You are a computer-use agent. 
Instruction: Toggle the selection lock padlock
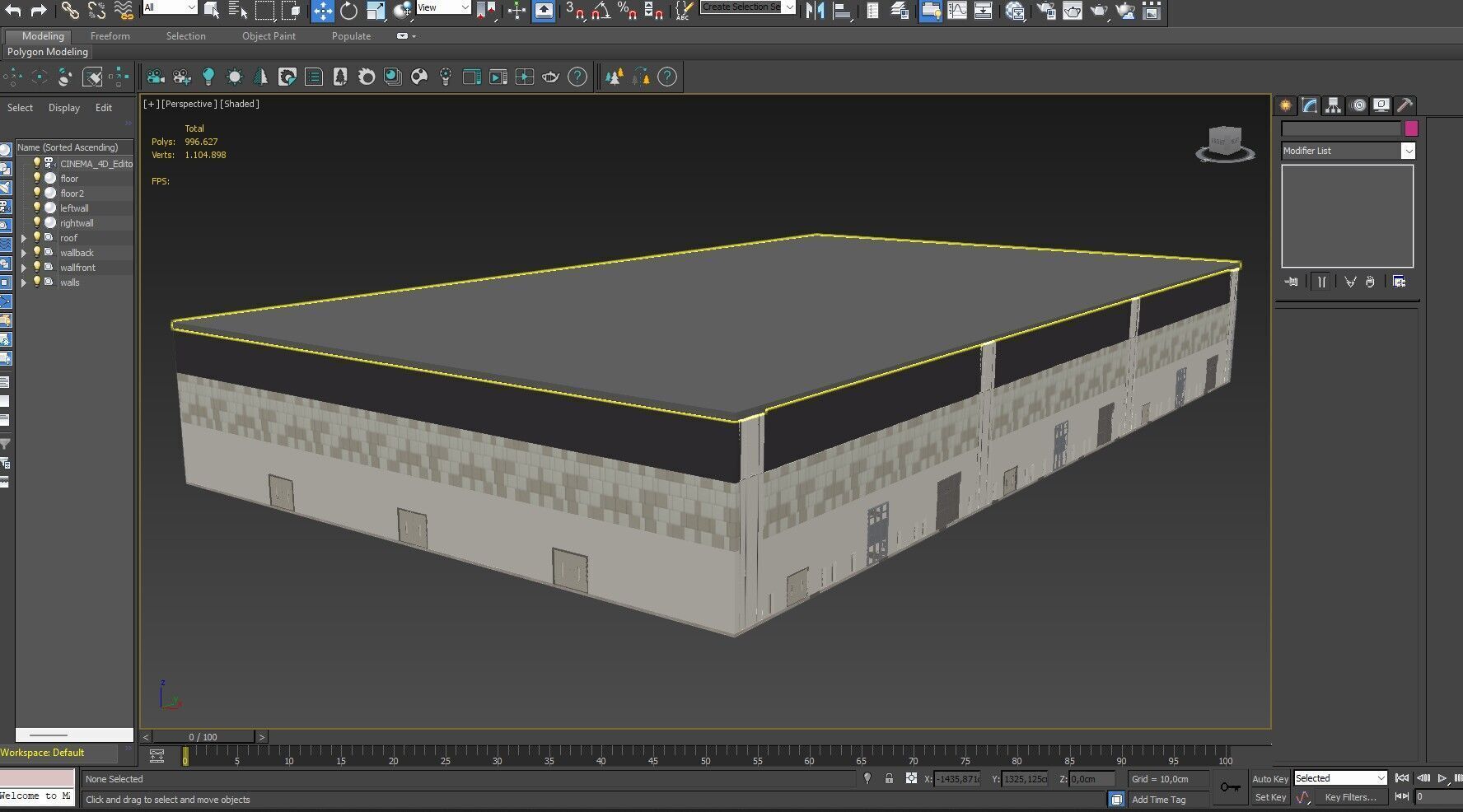(x=889, y=778)
